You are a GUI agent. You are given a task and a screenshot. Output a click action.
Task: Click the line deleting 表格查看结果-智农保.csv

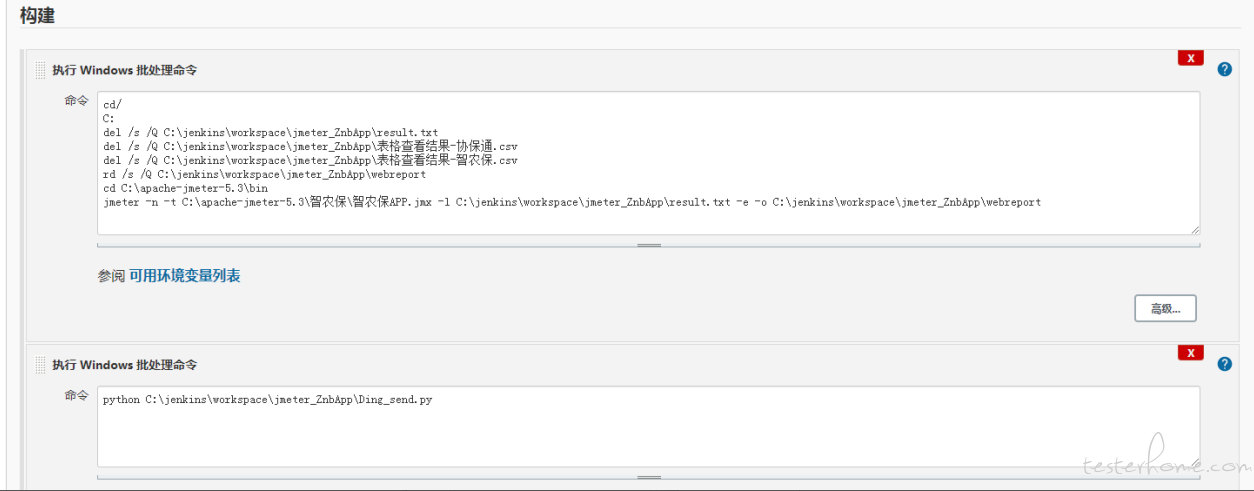point(310,160)
